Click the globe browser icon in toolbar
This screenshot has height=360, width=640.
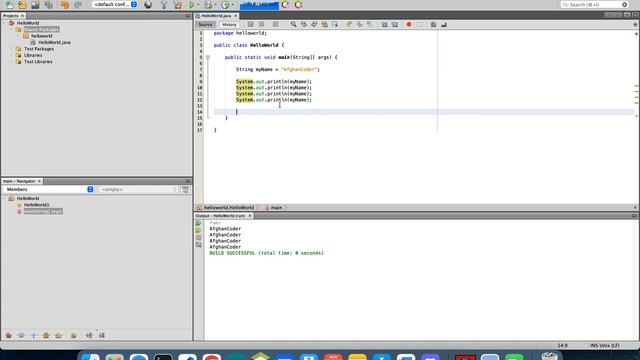point(148,4)
